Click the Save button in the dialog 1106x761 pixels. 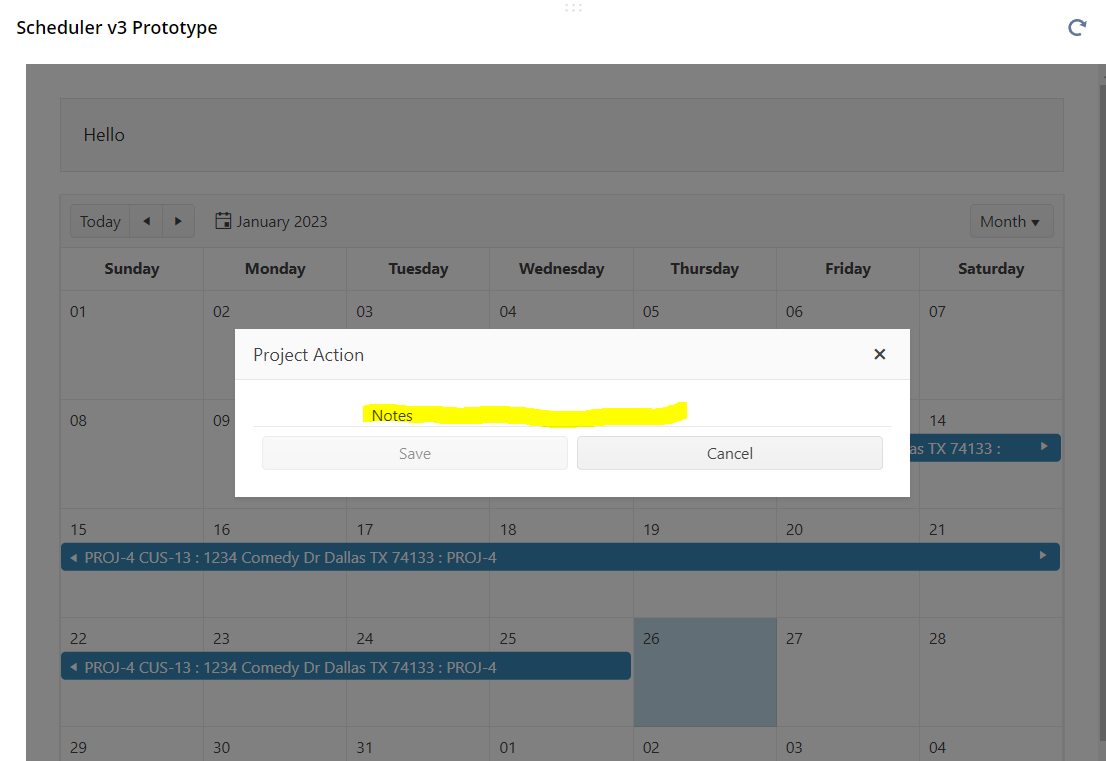pyautogui.click(x=414, y=453)
